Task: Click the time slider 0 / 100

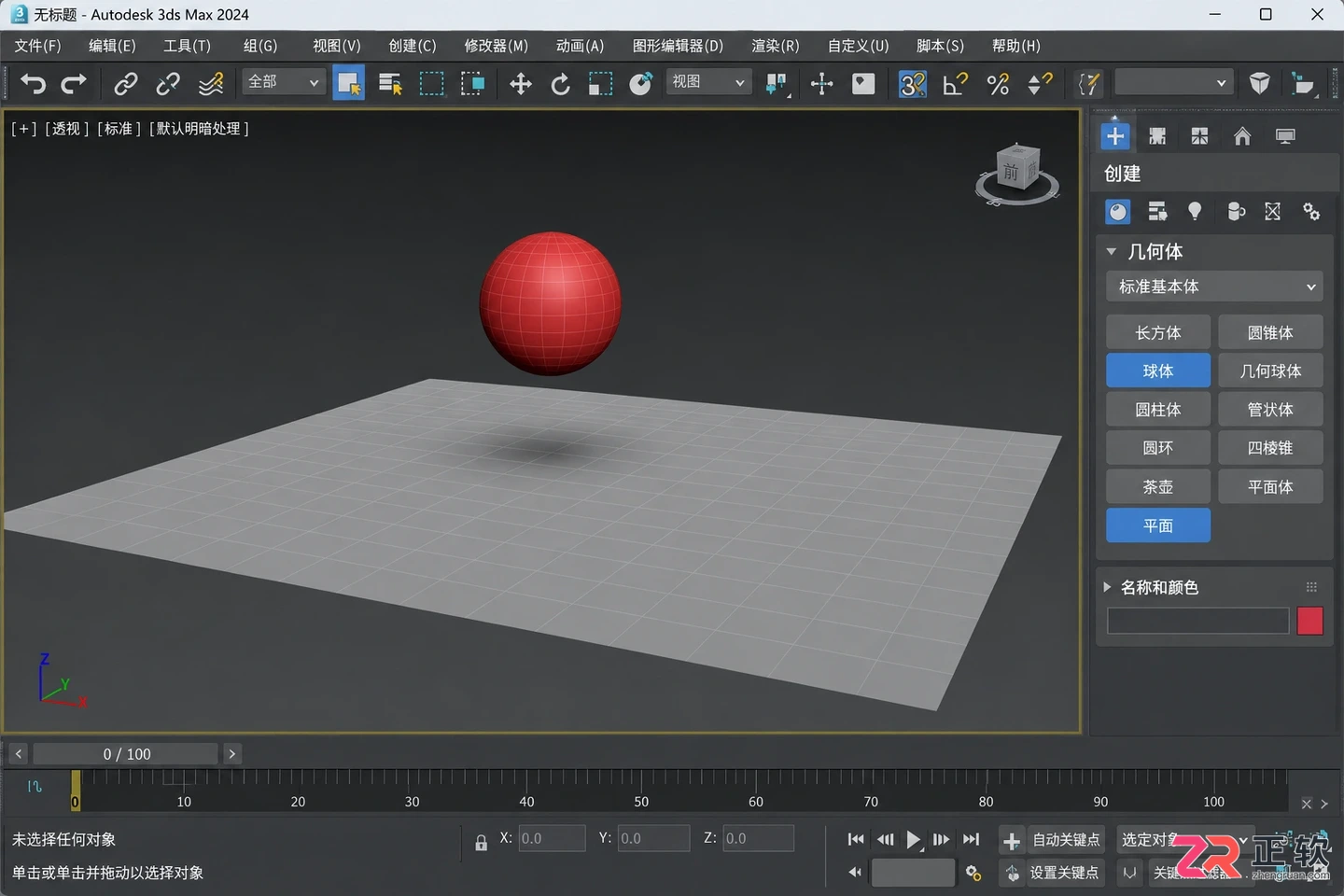Action: (x=126, y=753)
